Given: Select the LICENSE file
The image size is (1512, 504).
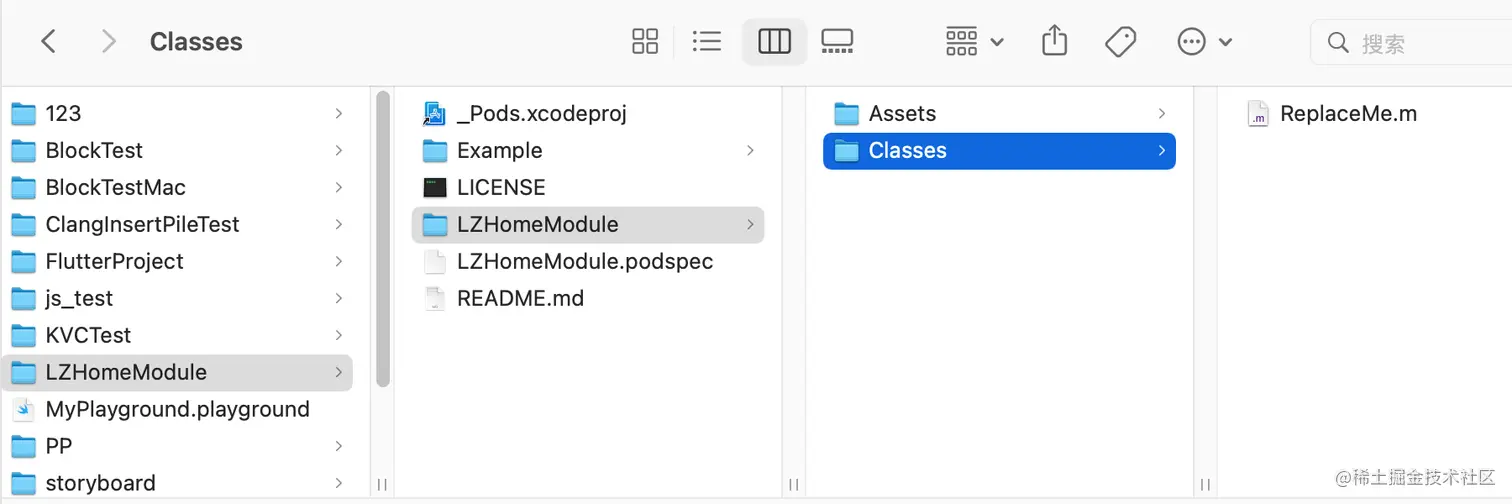Looking at the screenshot, I should pos(588,187).
